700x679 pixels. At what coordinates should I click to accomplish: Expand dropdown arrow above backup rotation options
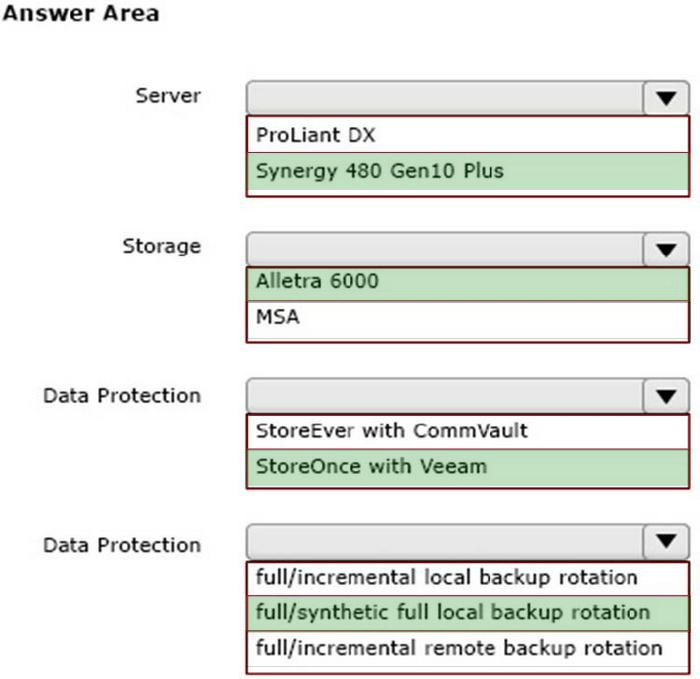click(x=666, y=543)
